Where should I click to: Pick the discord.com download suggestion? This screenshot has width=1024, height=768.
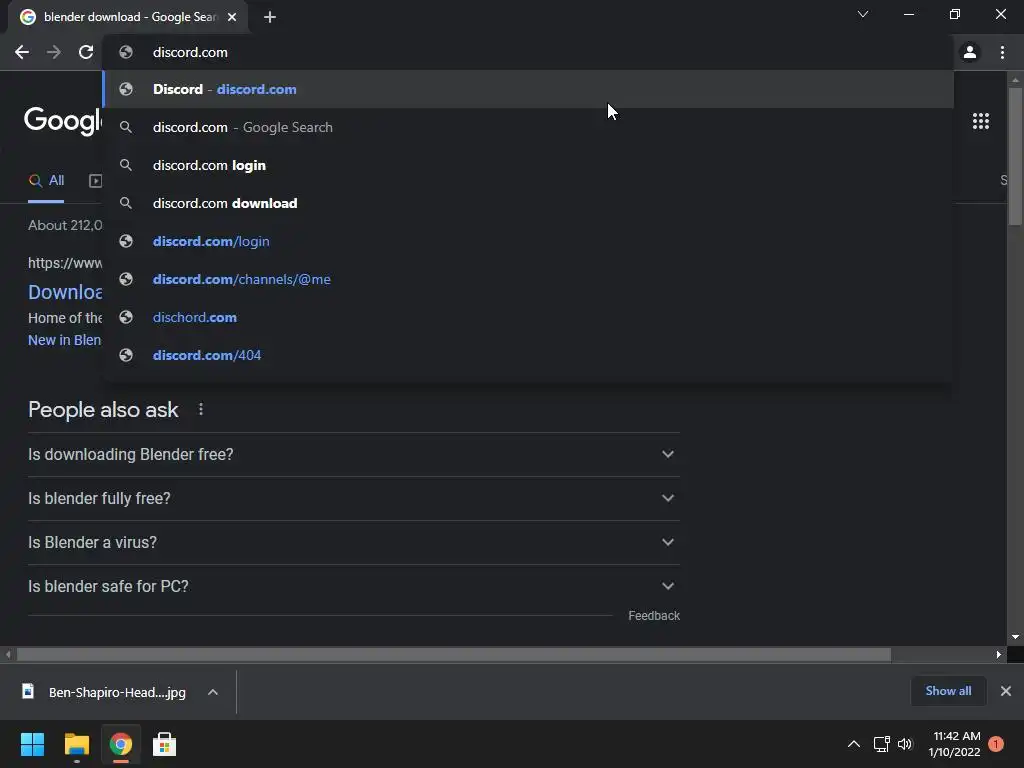(528, 203)
